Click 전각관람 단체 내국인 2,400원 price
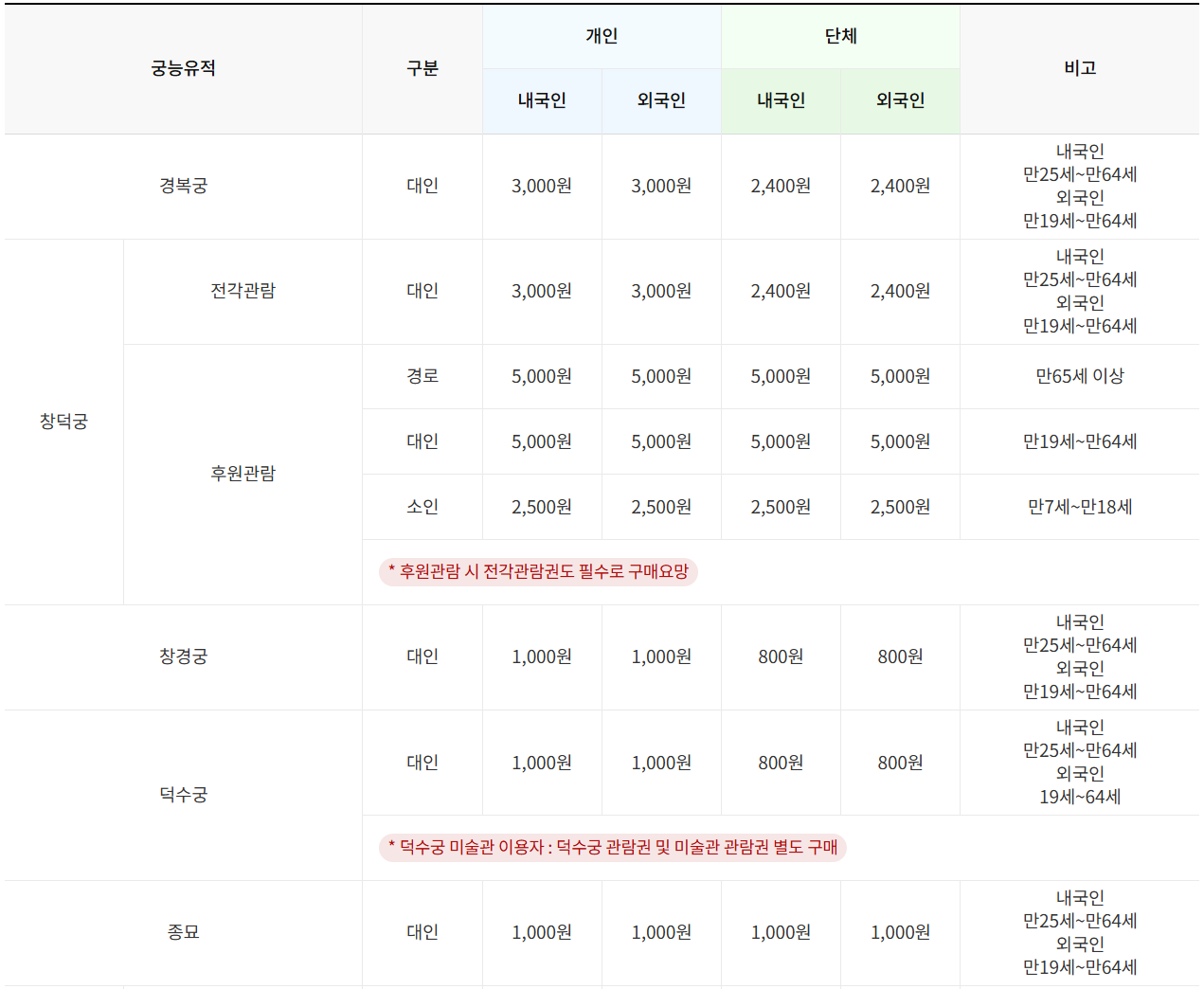1204x989 pixels. coord(781,291)
